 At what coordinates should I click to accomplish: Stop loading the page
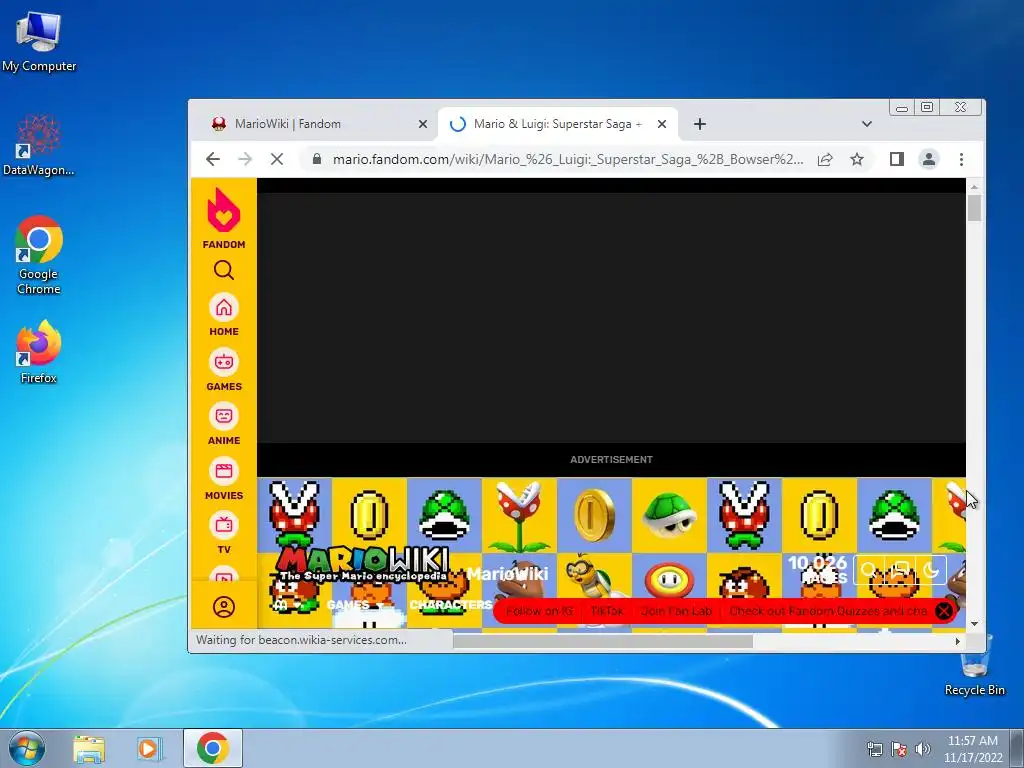[x=277, y=159]
